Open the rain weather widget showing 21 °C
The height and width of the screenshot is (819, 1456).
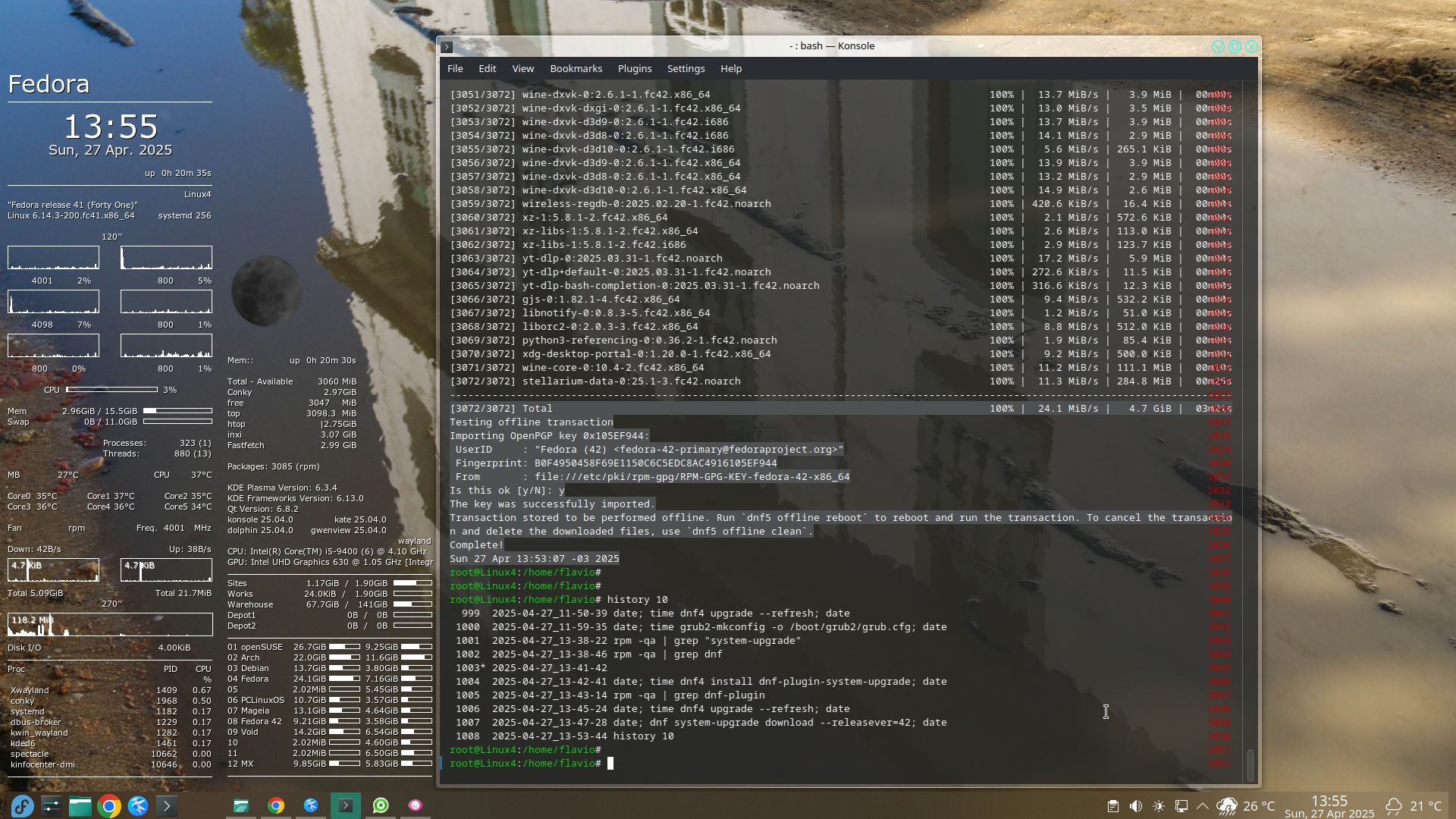tap(1414, 806)
